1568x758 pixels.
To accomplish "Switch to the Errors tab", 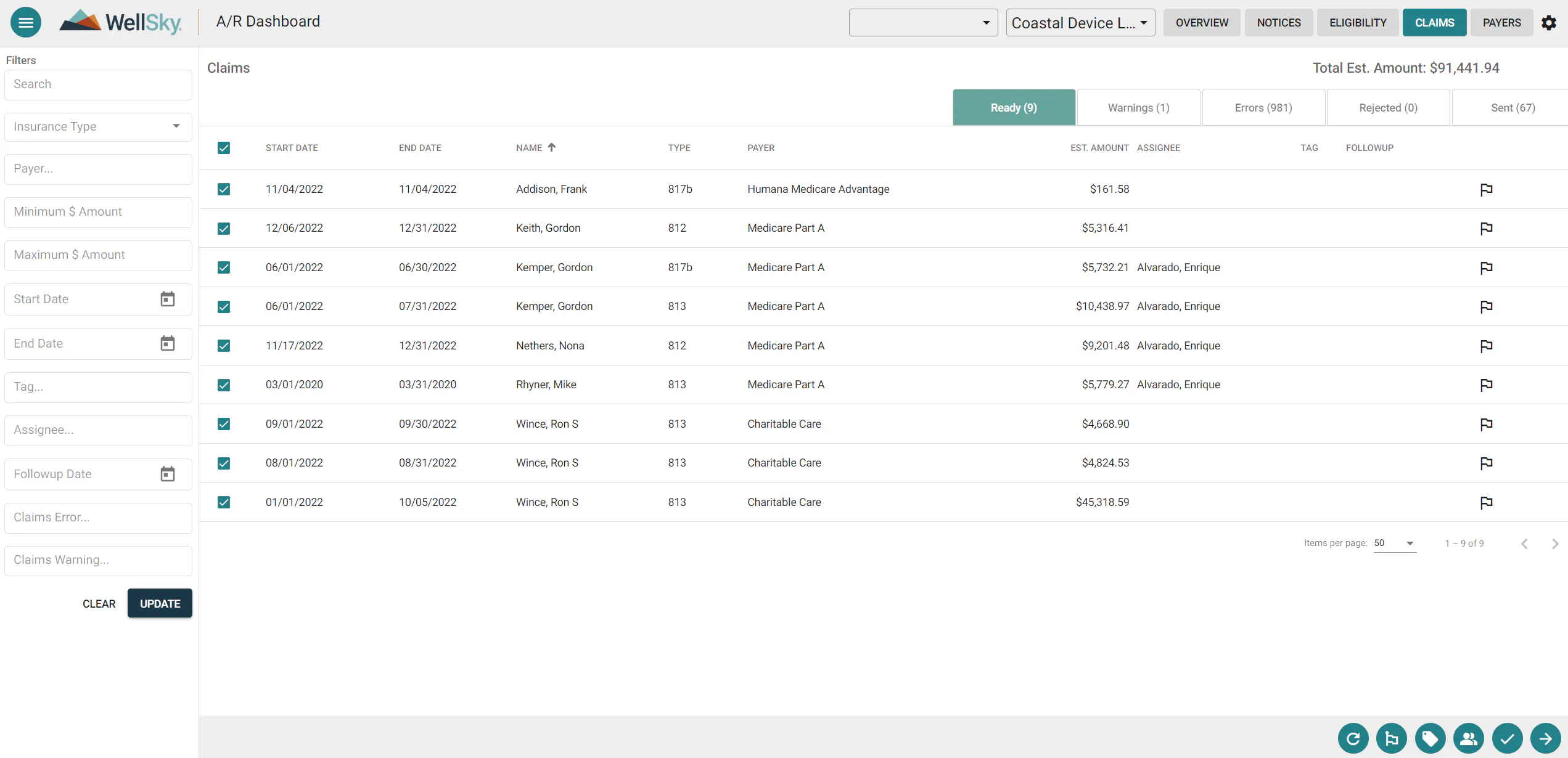I will [x=1263, y=107].
